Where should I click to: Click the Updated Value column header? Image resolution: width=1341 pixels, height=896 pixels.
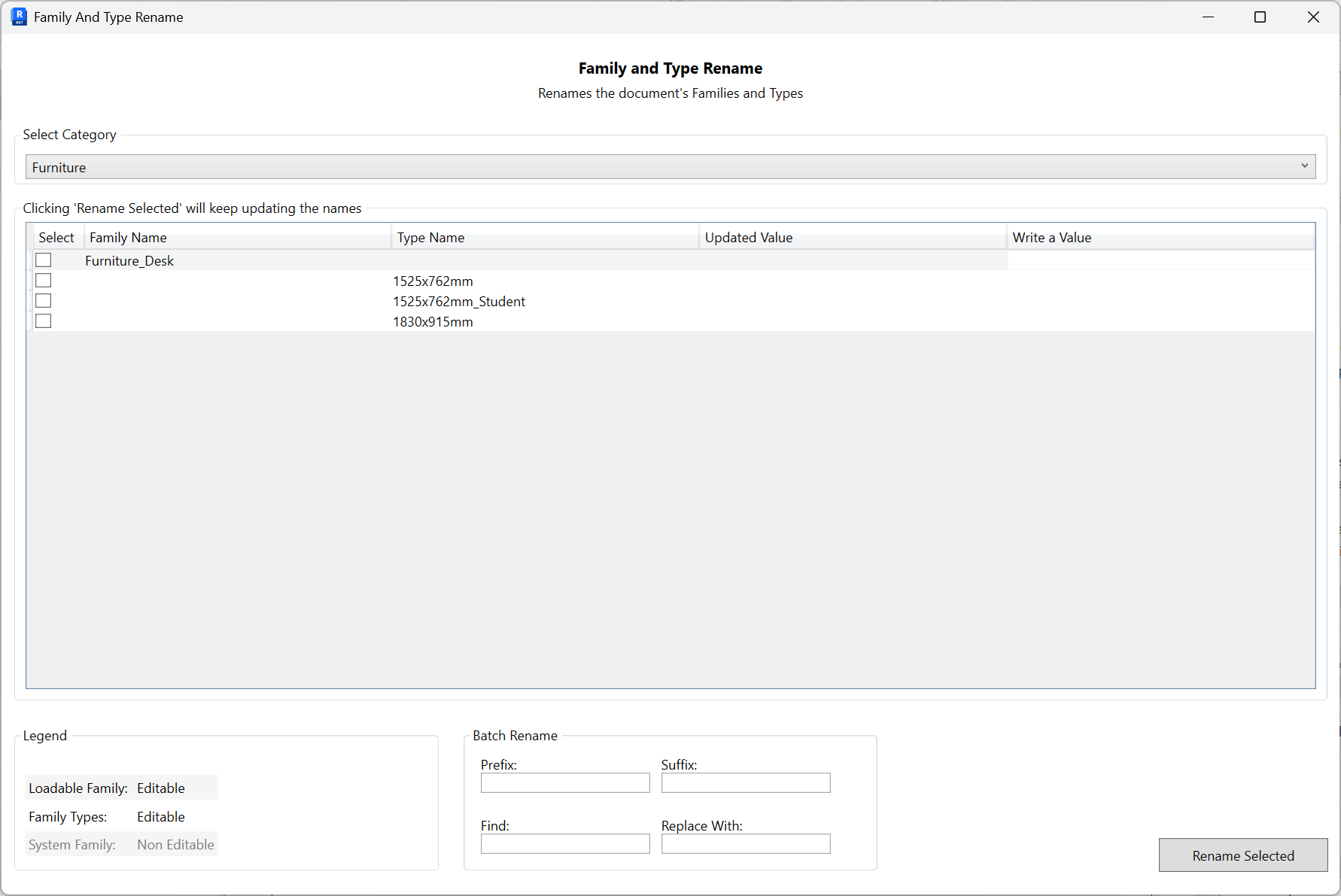(748, 237)
